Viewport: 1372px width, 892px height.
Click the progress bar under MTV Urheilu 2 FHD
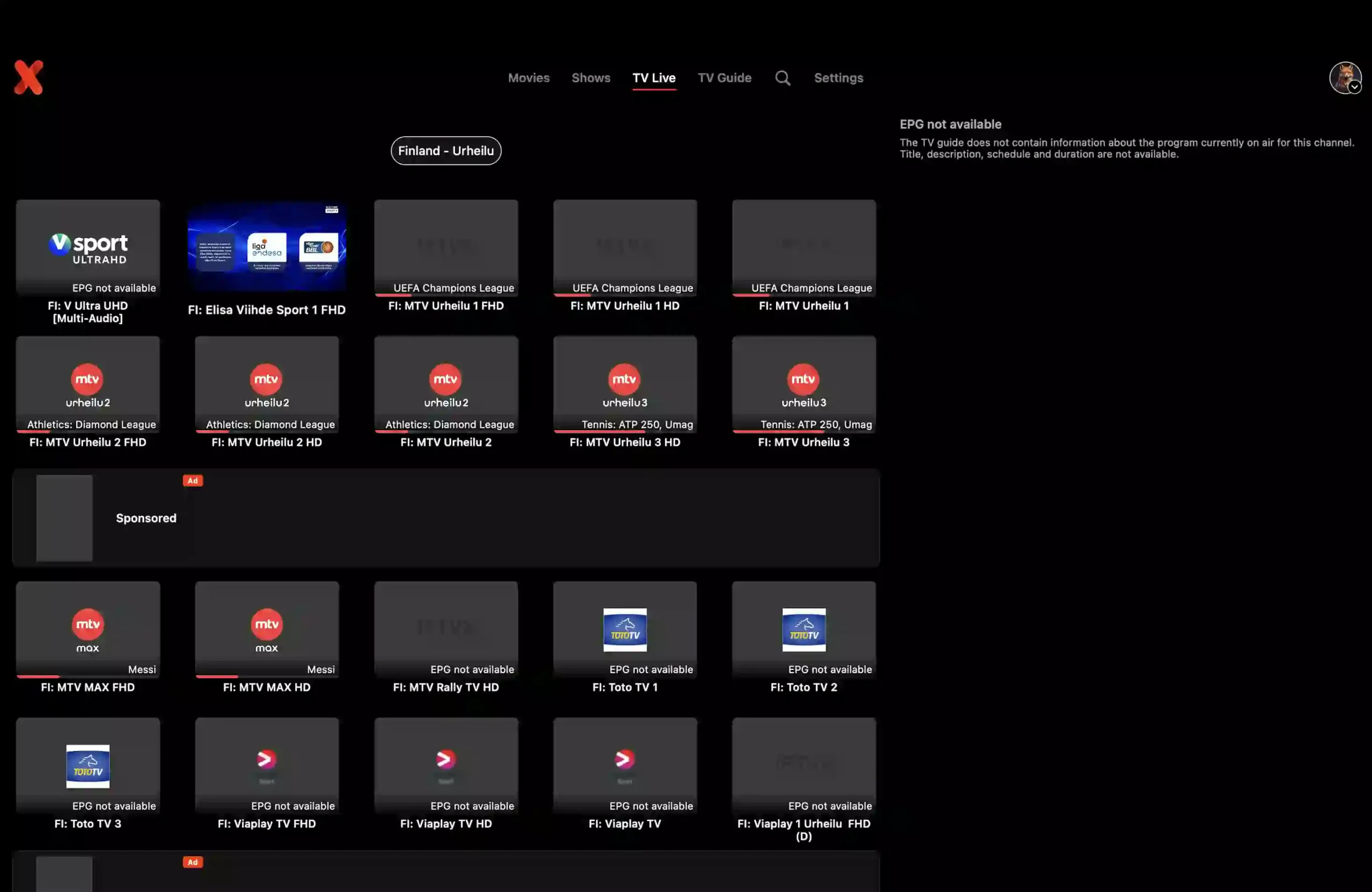pos(87,432)
